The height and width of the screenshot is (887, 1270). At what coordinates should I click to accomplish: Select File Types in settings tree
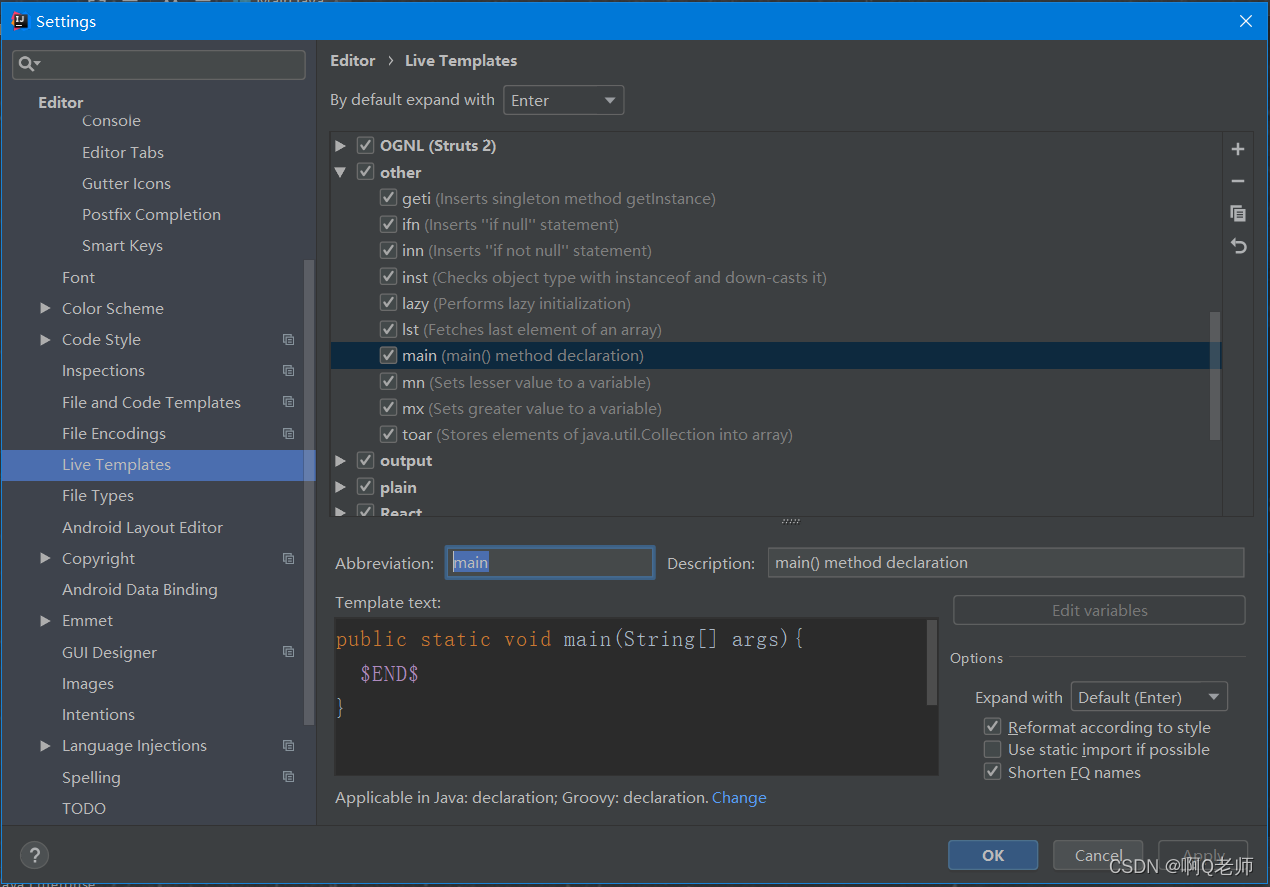click(x=98, y=496)
